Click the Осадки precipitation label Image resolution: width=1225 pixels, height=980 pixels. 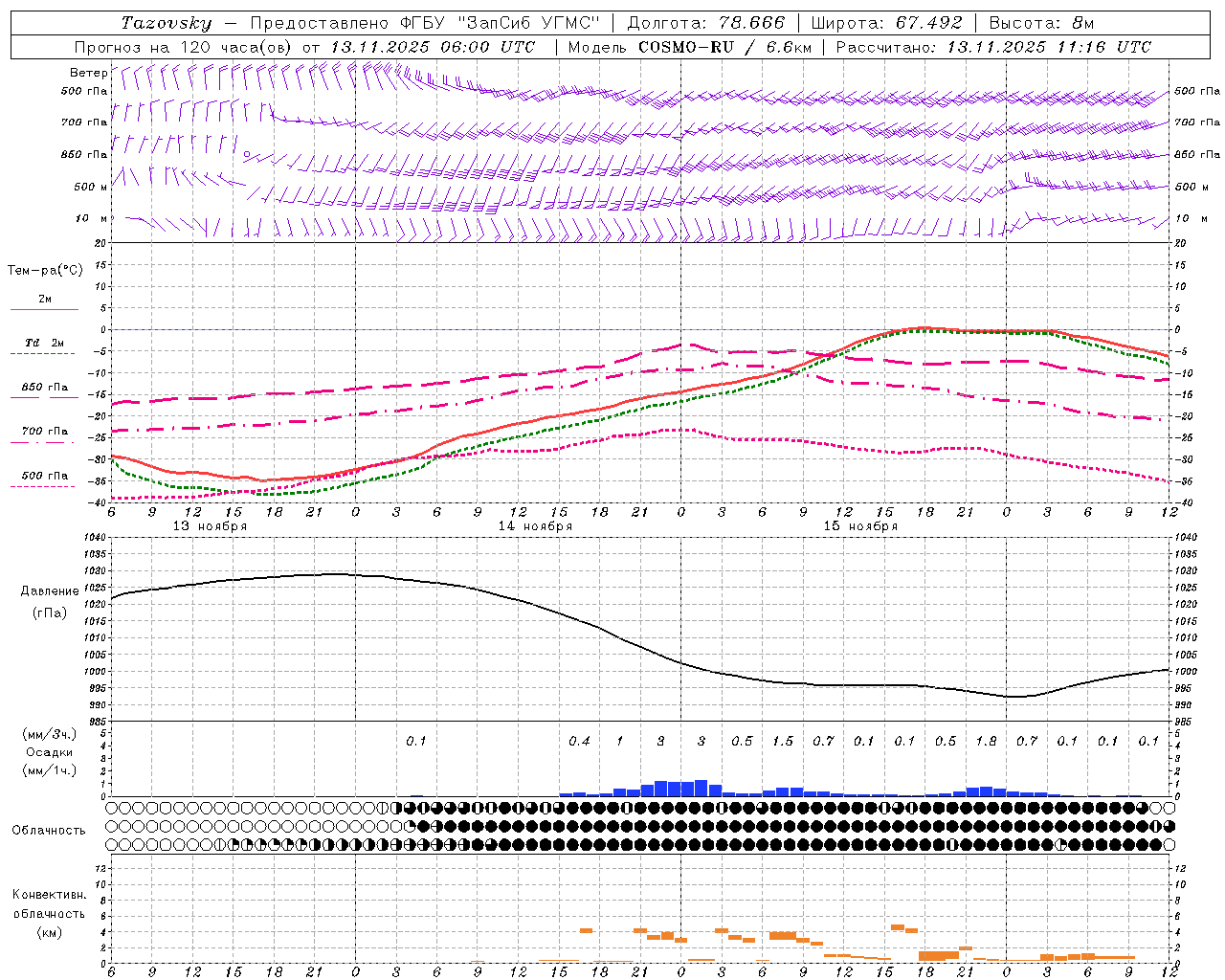click(x=49, y=752)
